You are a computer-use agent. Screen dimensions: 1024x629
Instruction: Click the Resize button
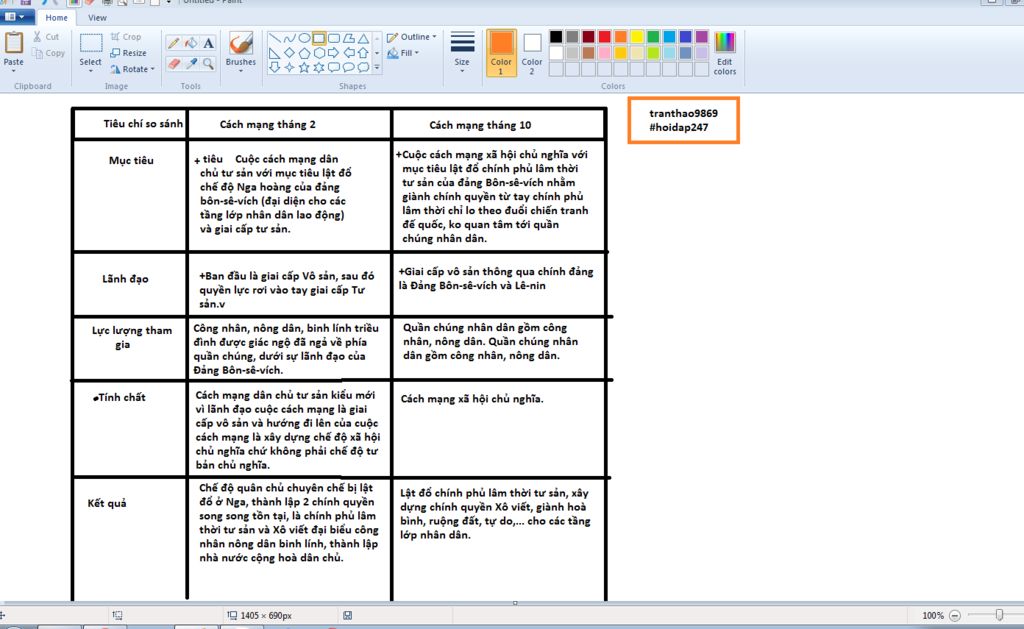pos(129,53)
